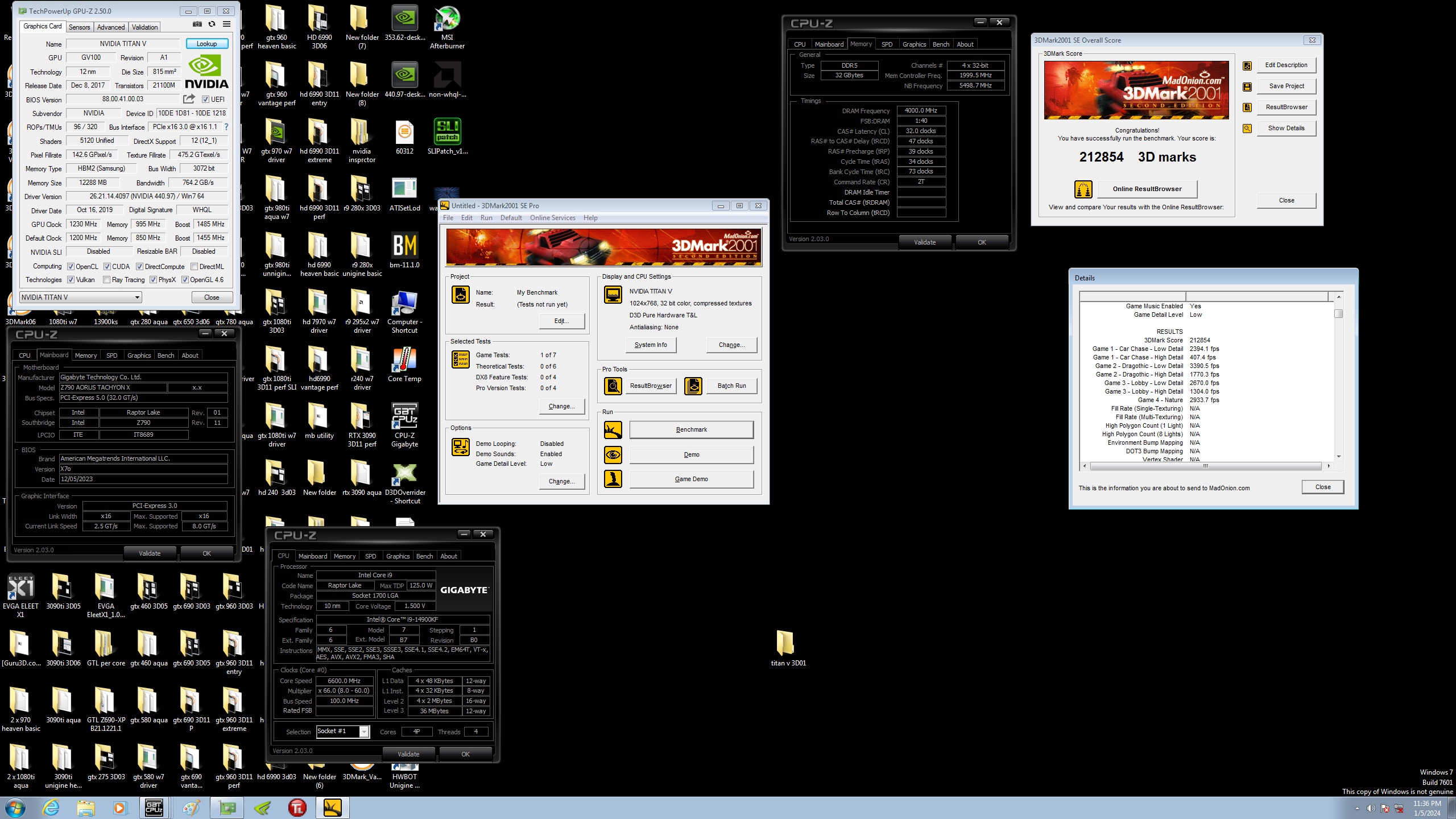Open the SPD tab in CPU-Z Memory window
This screenshot has width=1456, height=819.
tap(887, 44)
